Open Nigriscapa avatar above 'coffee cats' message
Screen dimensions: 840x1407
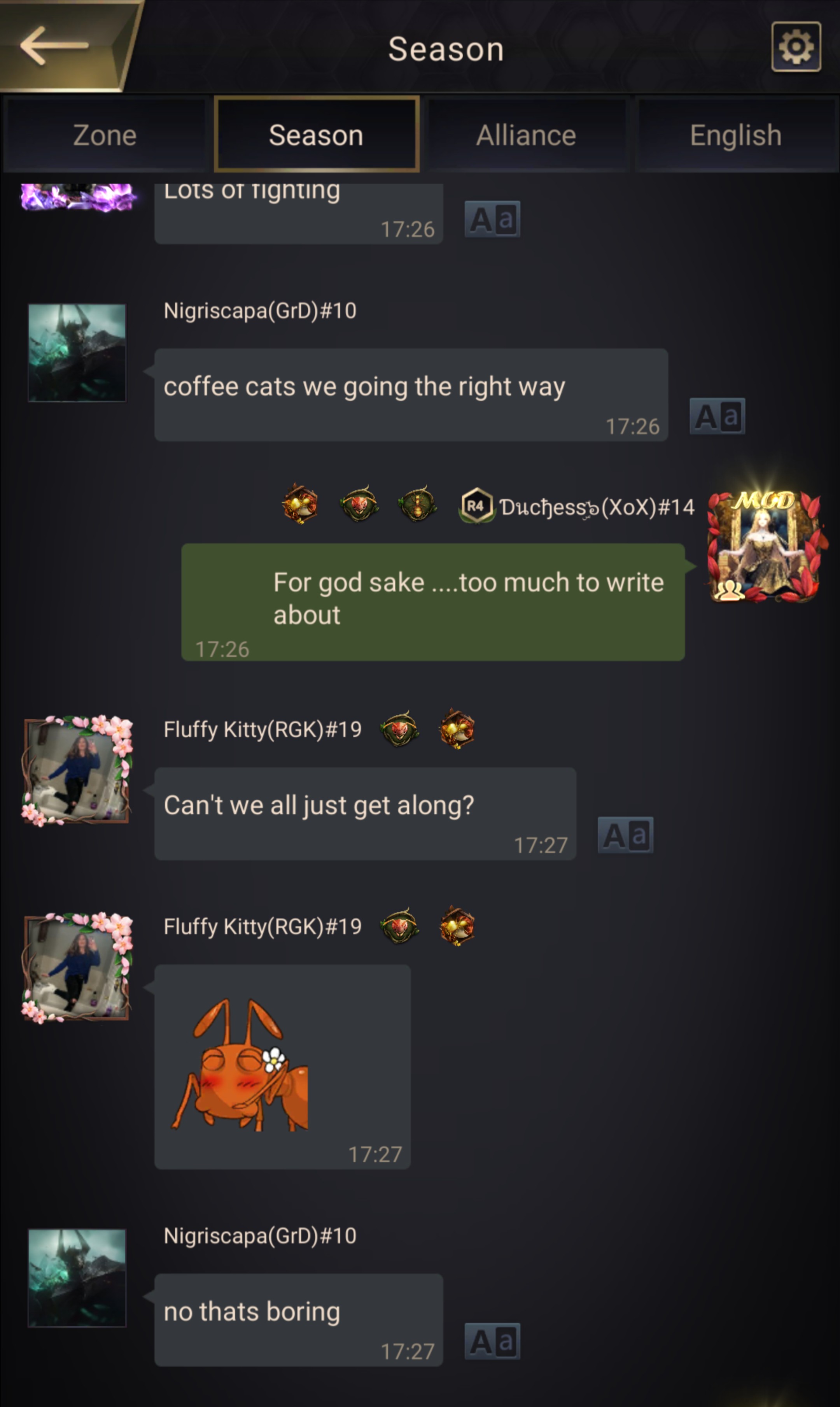pos(77,353)
